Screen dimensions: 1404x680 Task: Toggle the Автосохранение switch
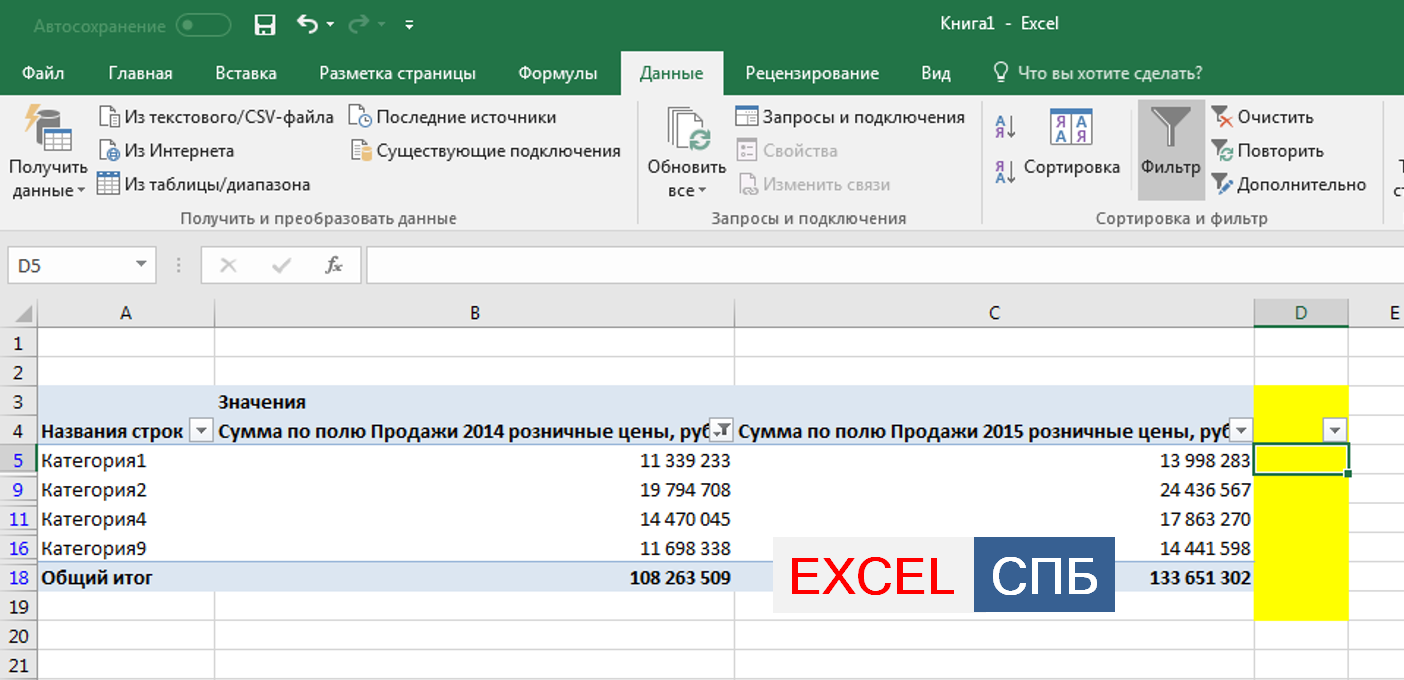[x=203, y=25]
